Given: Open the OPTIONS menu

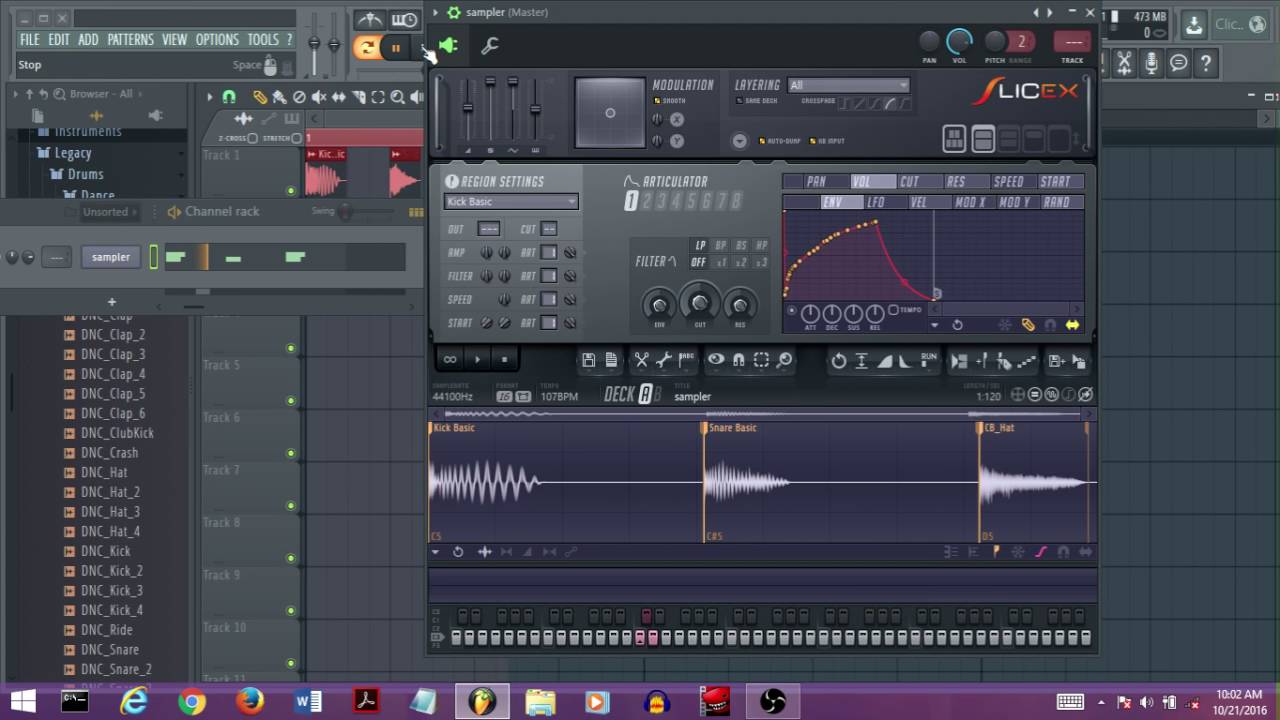Looking at the screenshot, I should pos(217,40).
